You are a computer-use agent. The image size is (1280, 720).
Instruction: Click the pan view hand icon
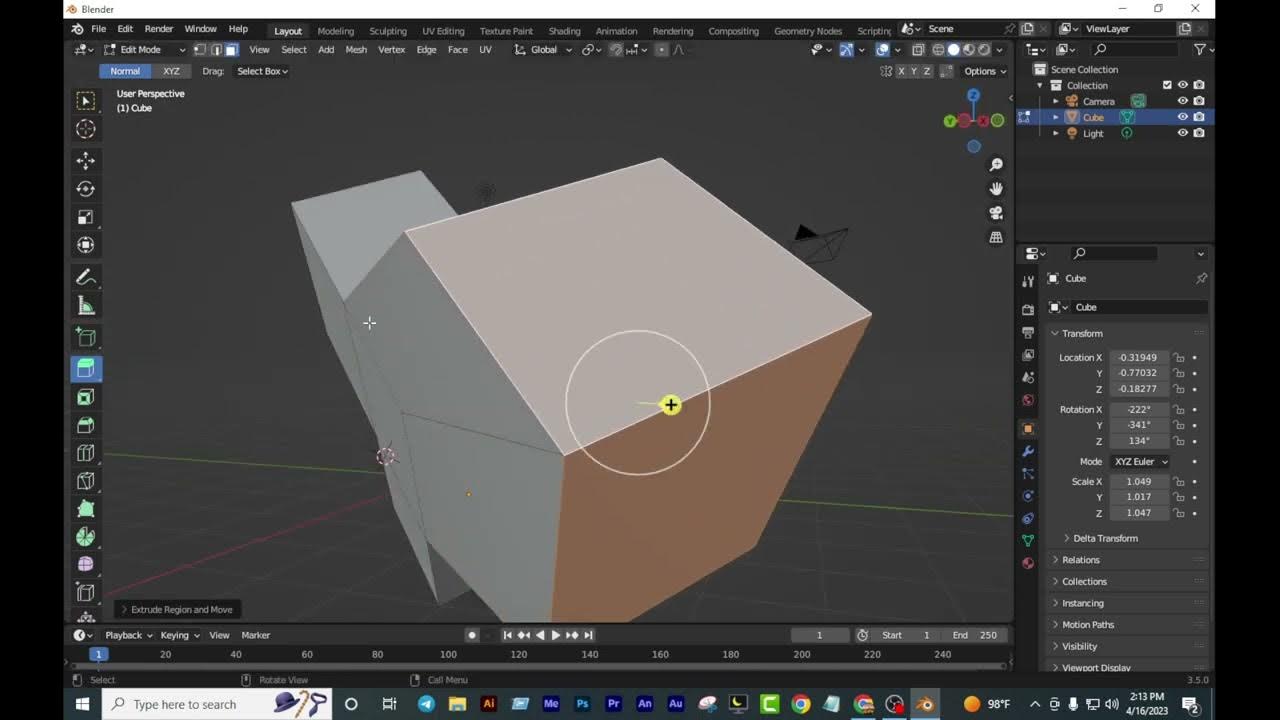(996, 188)
